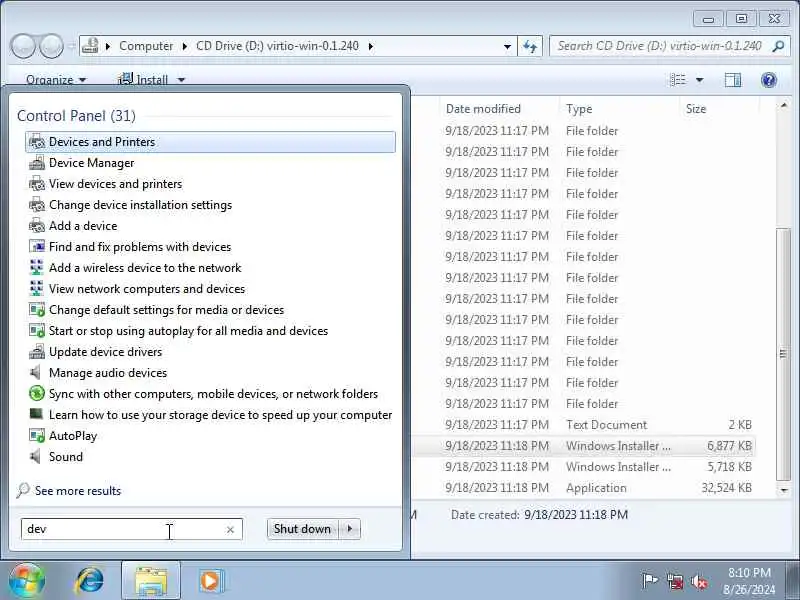
Task: Go back with the Back button
Action: click(23, 46)
